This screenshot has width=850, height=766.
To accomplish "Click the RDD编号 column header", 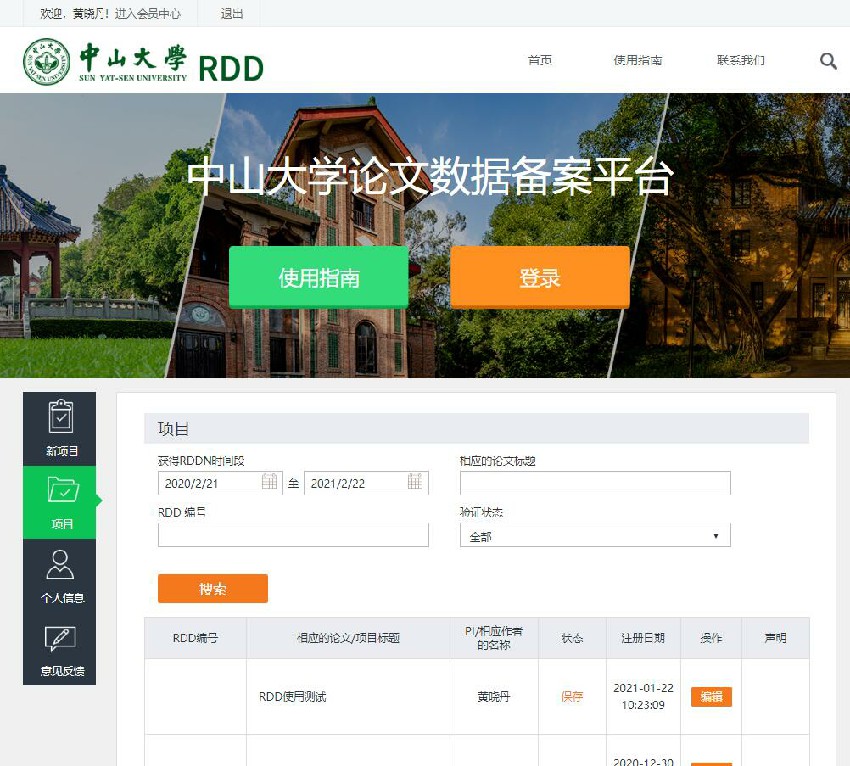I will 195,638.
